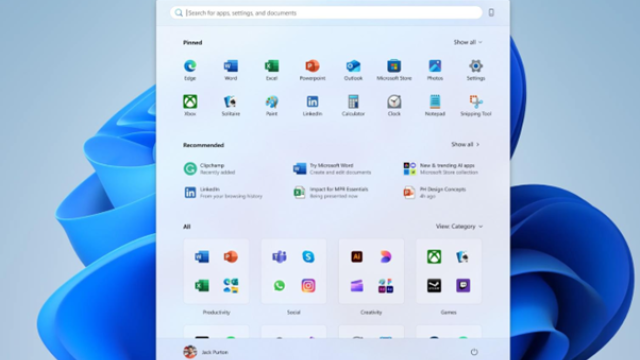Open the pink swirl app in Creativity
Viewport: 640px width, 360px height.
[x=385, y=257]
